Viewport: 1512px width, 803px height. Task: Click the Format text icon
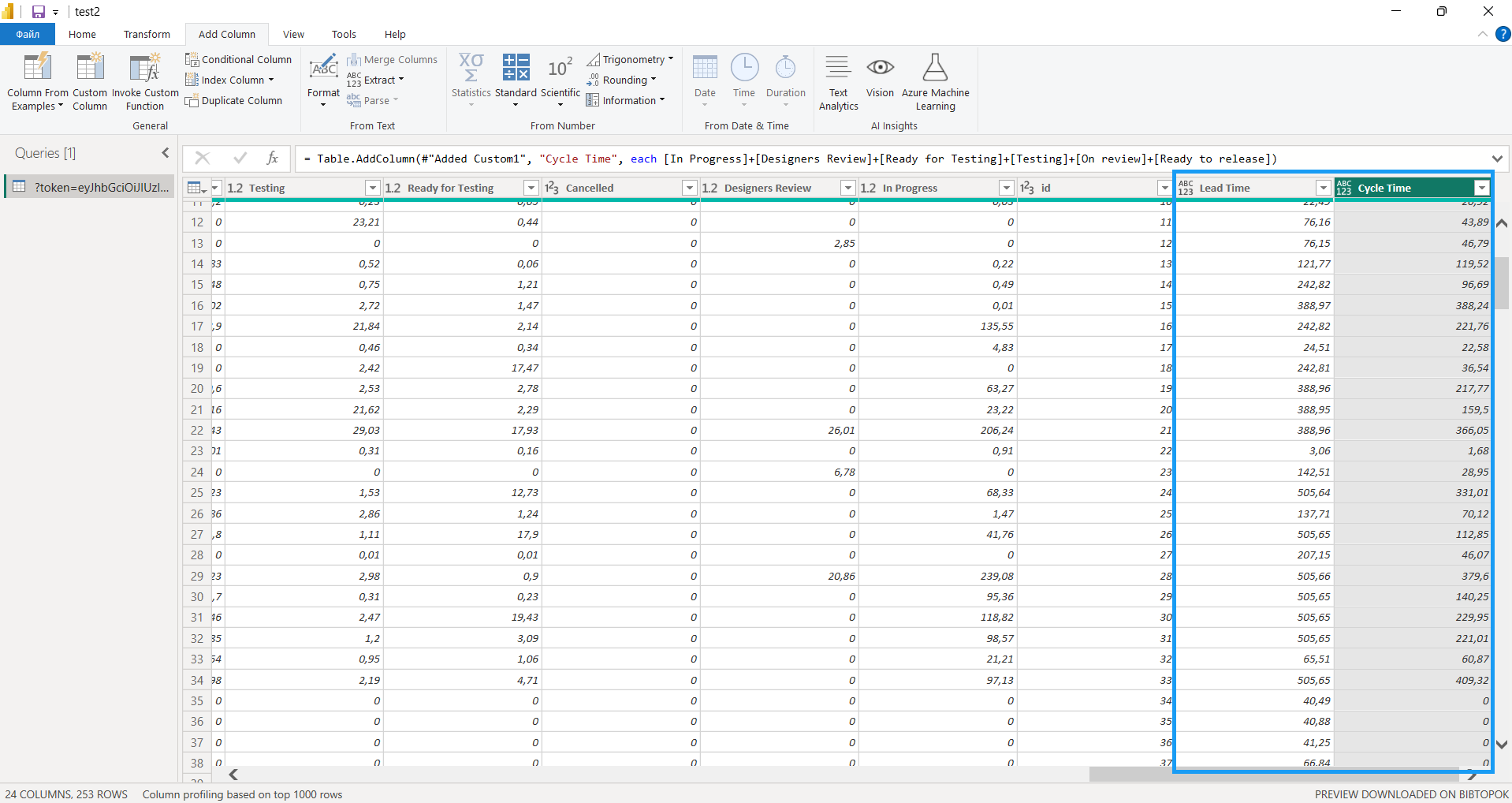[323, 69]
